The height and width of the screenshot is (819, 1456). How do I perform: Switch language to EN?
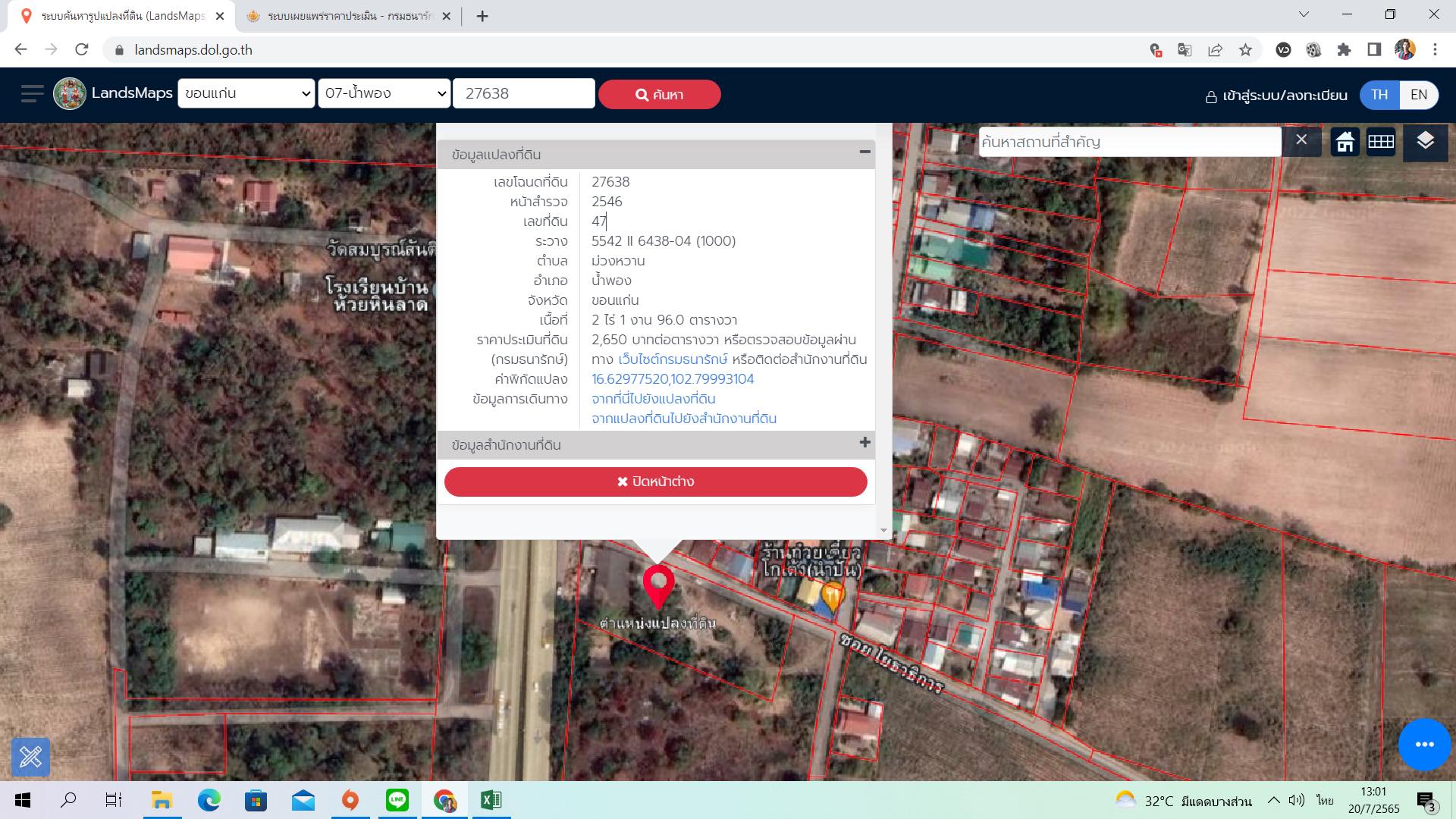(x=1418, y=95)
